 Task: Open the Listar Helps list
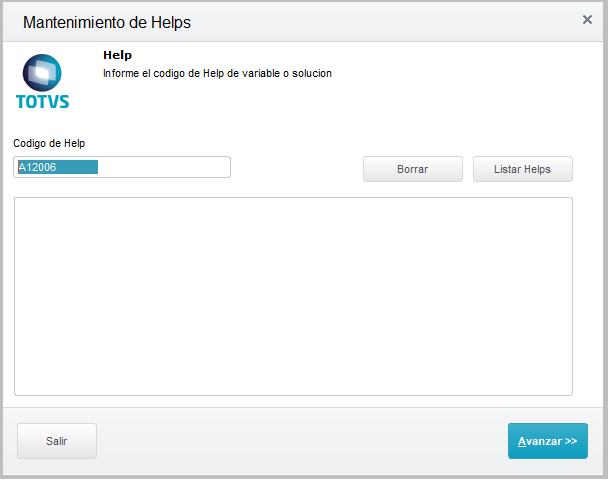[522, 169]
